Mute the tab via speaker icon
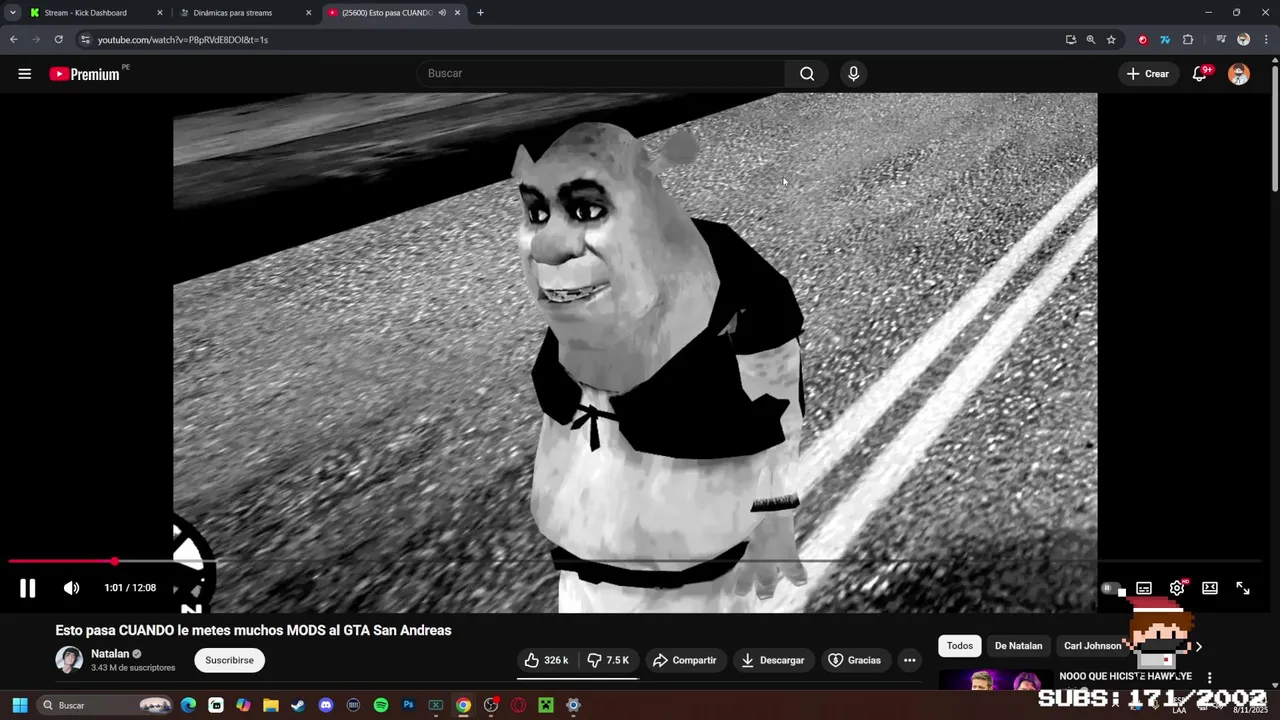The image size is (1280, 720). click(x=442, y=13)
